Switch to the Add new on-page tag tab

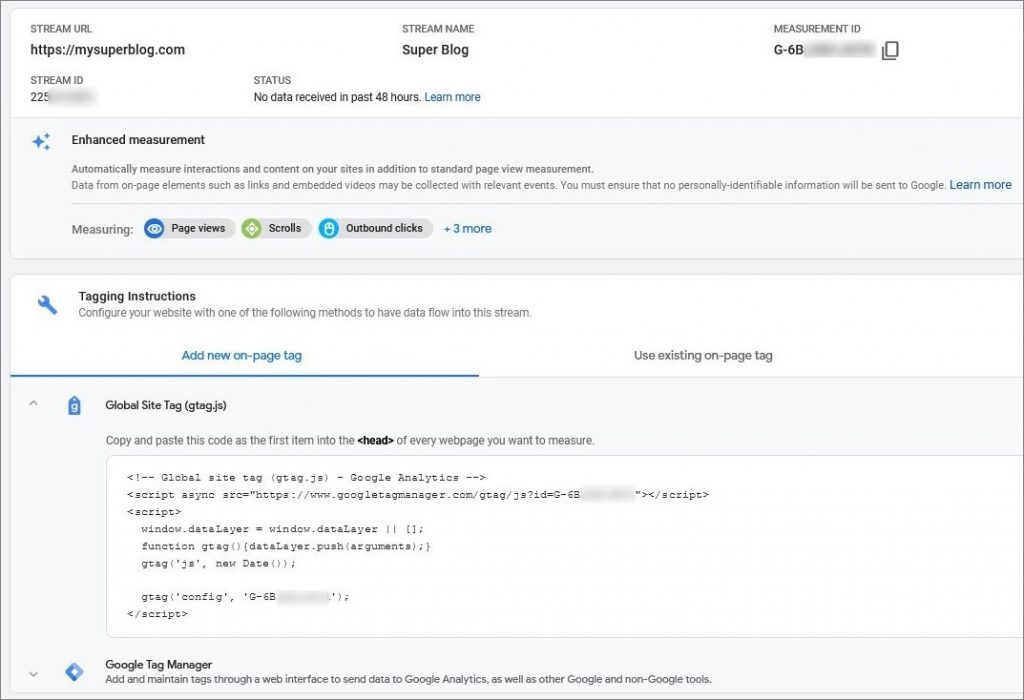tap(241, 355)
